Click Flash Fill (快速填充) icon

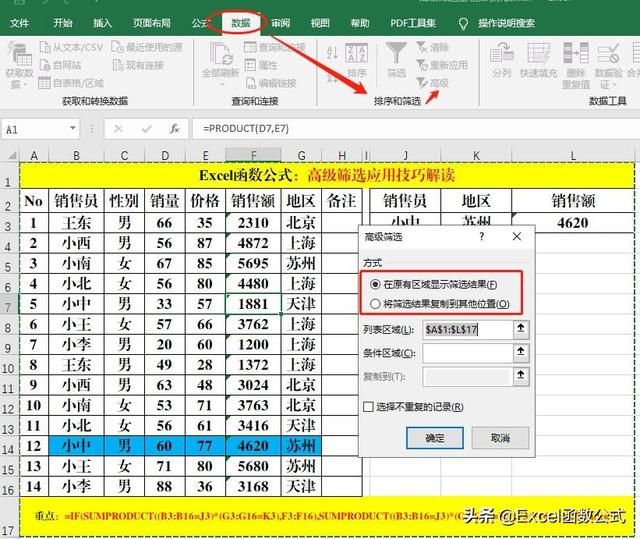[x=538, y=53]
